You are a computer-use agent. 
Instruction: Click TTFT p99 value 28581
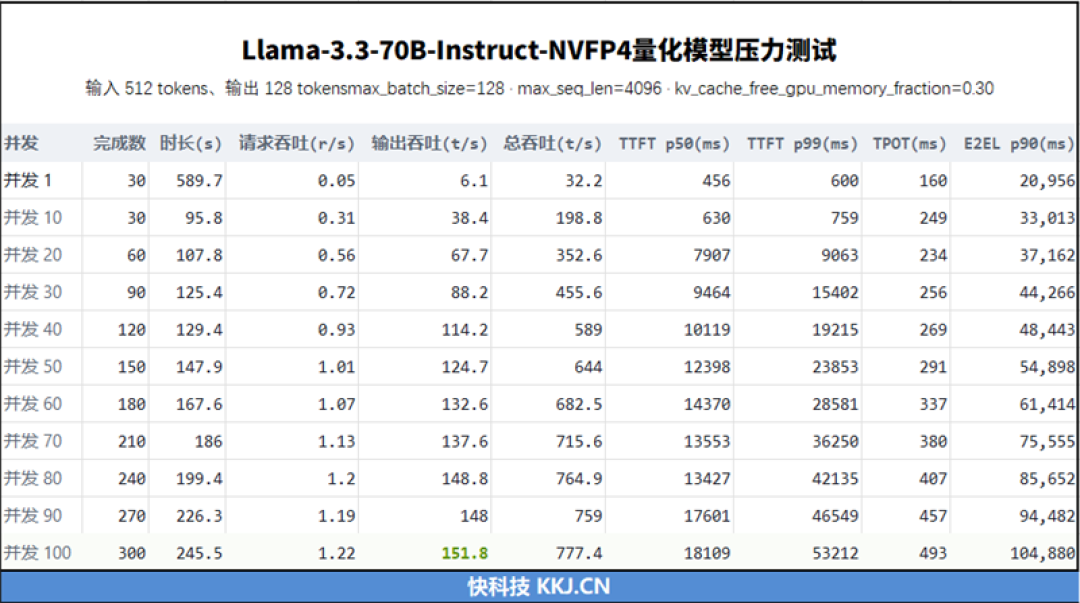pyautogui.click(x=835, y=405)
